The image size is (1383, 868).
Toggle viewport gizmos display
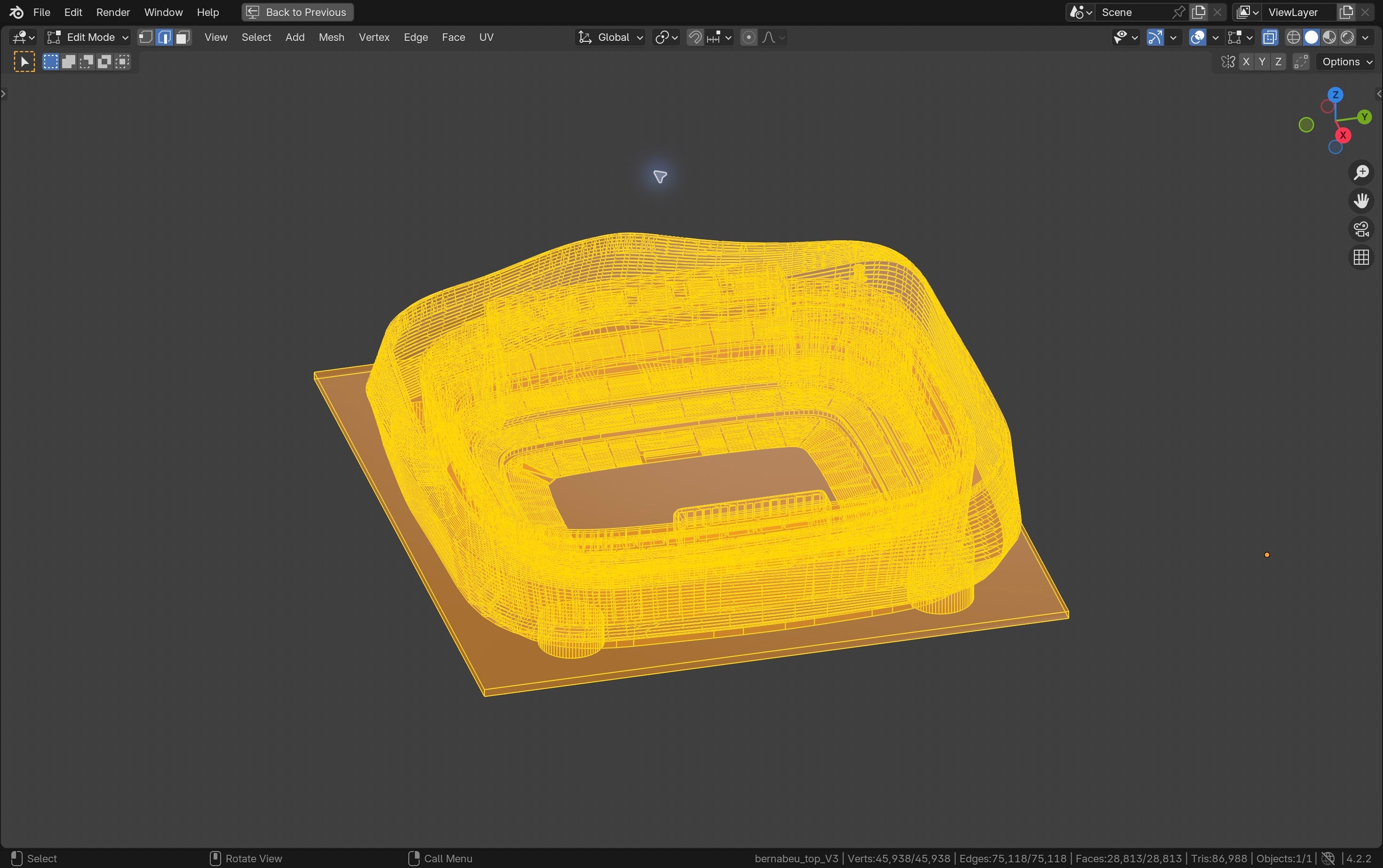(x=1155, y=37)
